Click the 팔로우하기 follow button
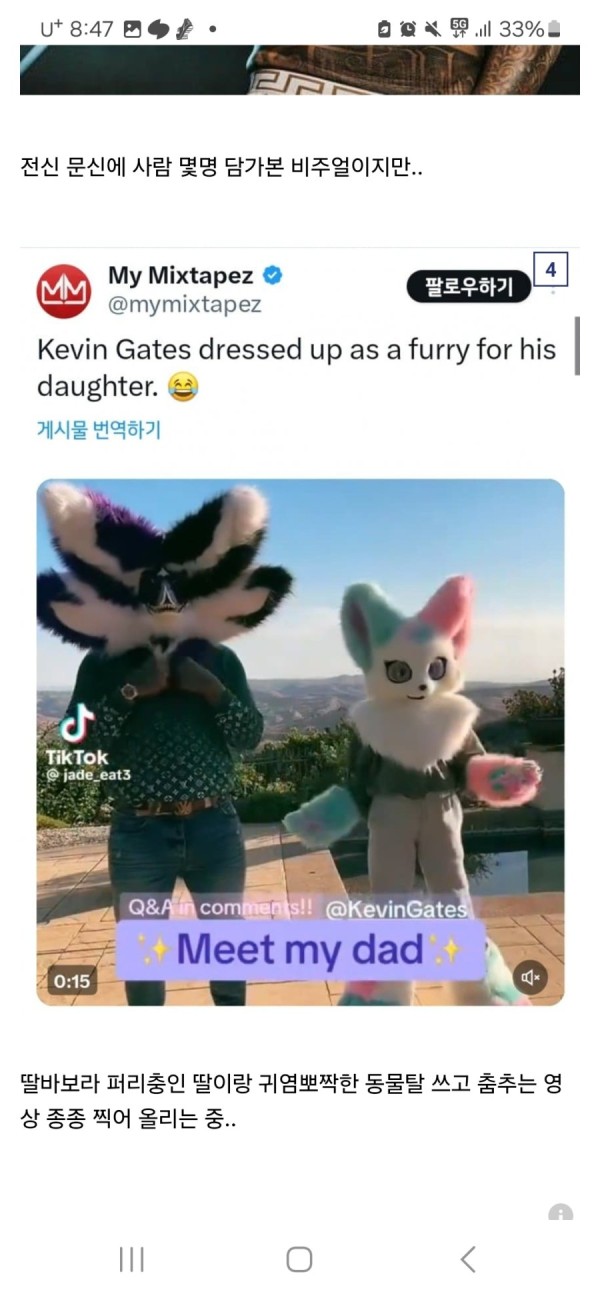 (x=468, y=287)
